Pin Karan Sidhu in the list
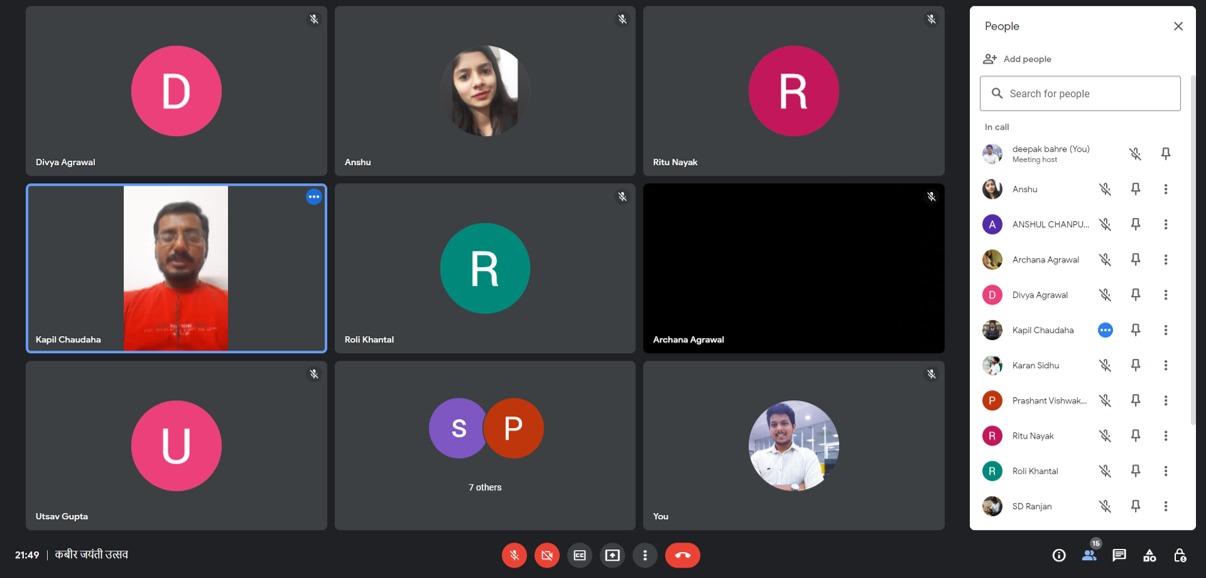Image resolution: width=1206 pixels, height=578 pixels. point(1135,365)
